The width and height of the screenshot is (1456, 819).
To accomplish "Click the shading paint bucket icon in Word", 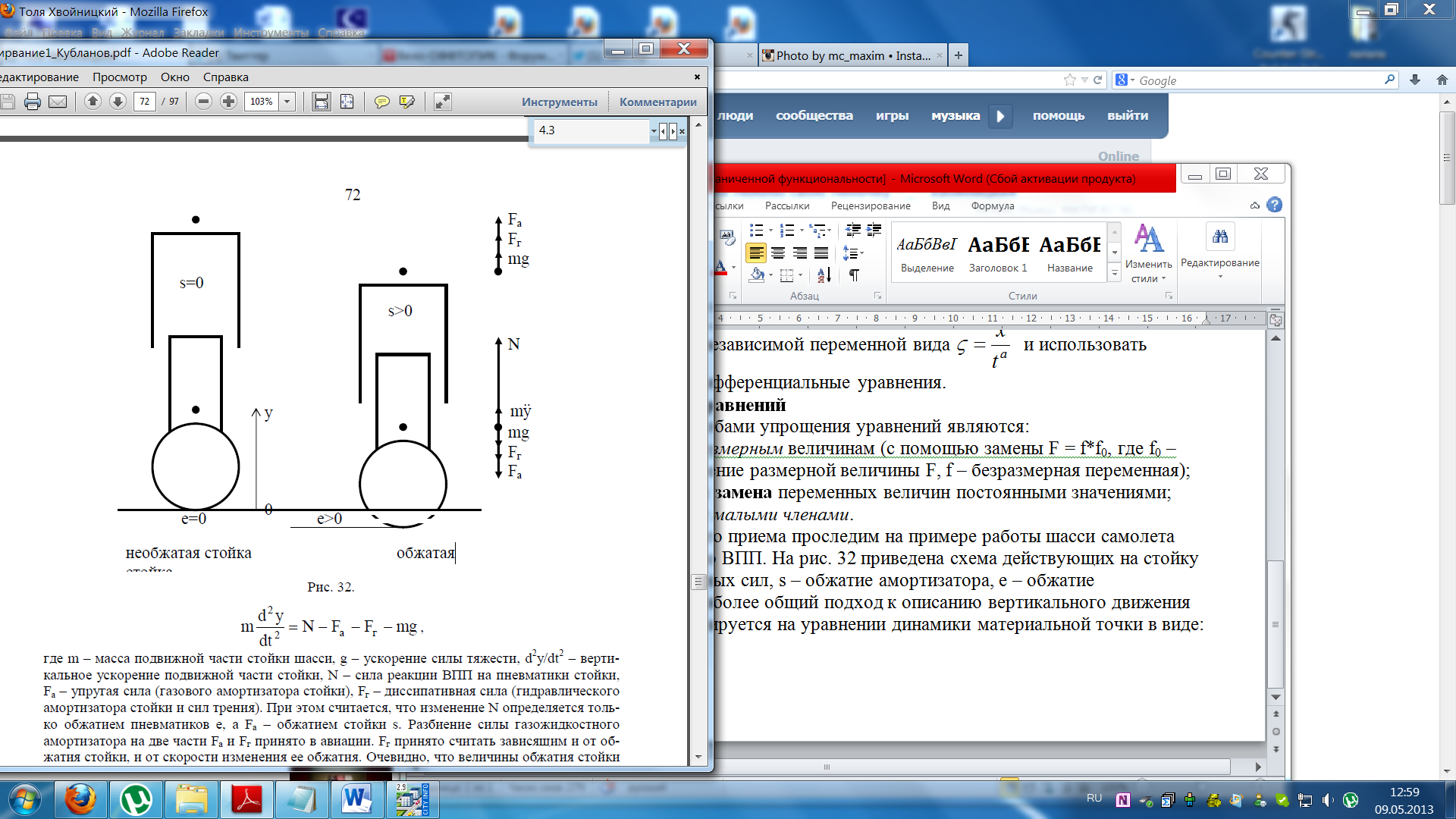I will (756, 275).
